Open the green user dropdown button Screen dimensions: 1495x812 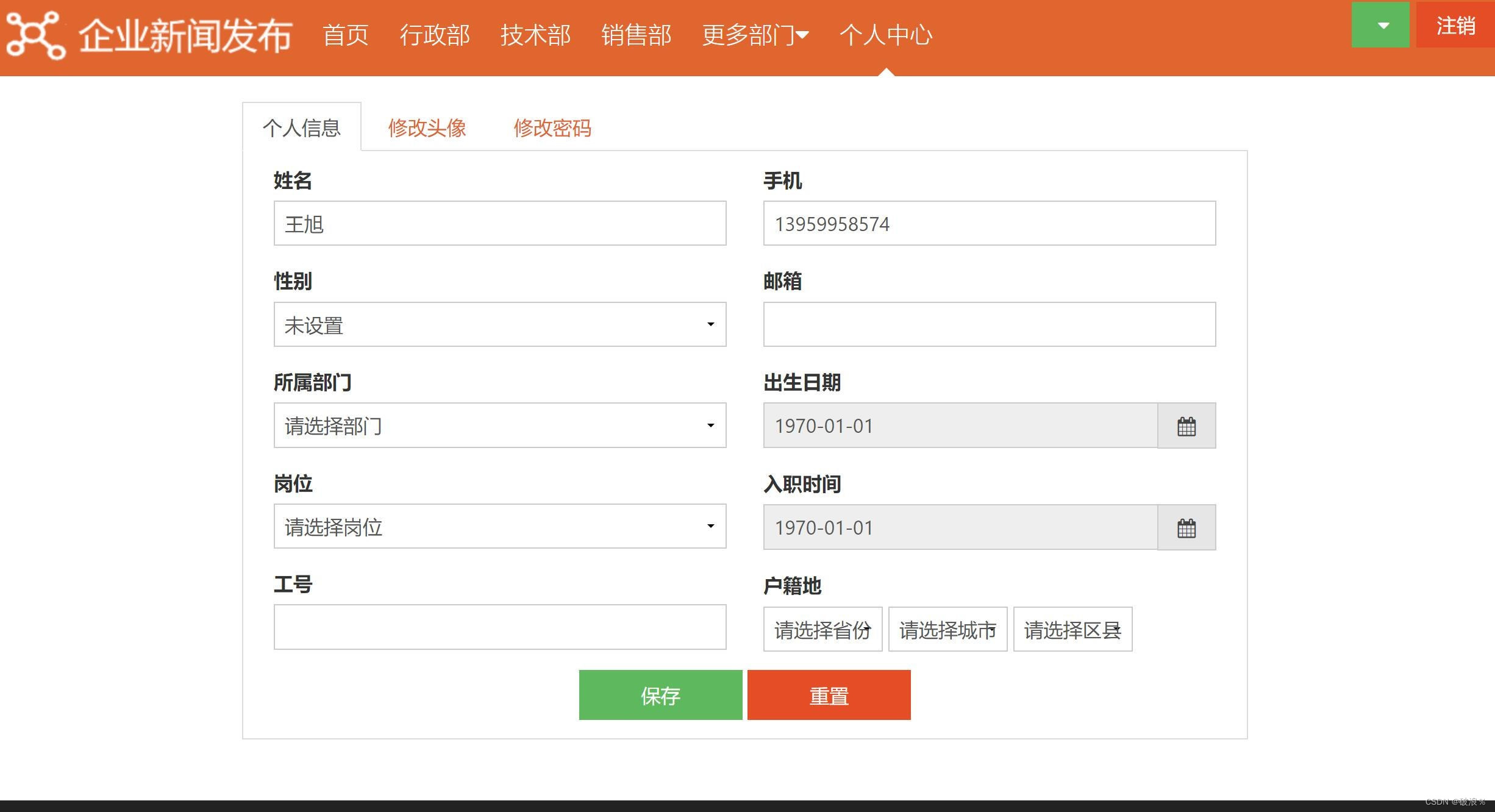point(1380,25)
